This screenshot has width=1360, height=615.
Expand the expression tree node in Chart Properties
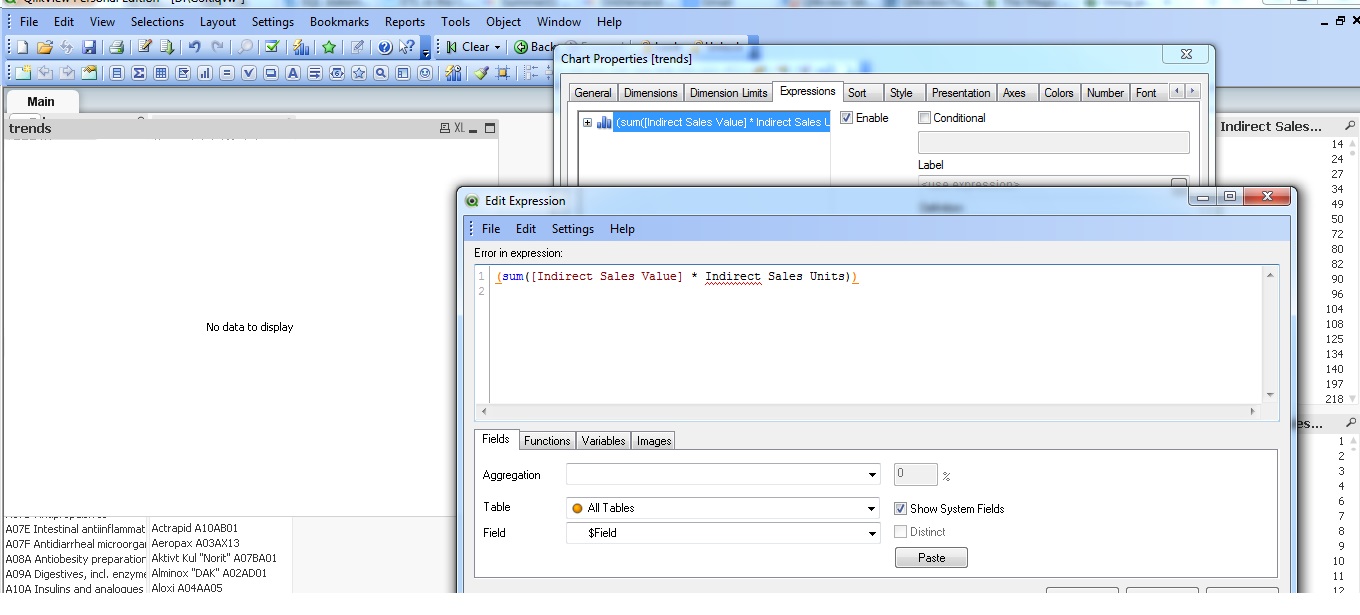(x=587, y=122)
